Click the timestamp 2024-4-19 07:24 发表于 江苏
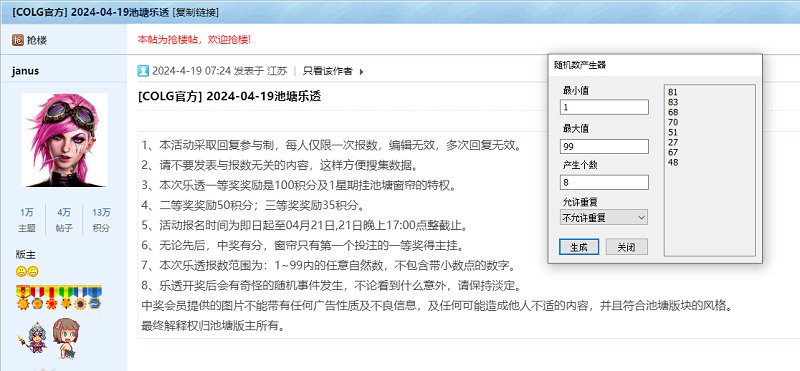This screenshot has width=800, height=371. click(219, 71)
